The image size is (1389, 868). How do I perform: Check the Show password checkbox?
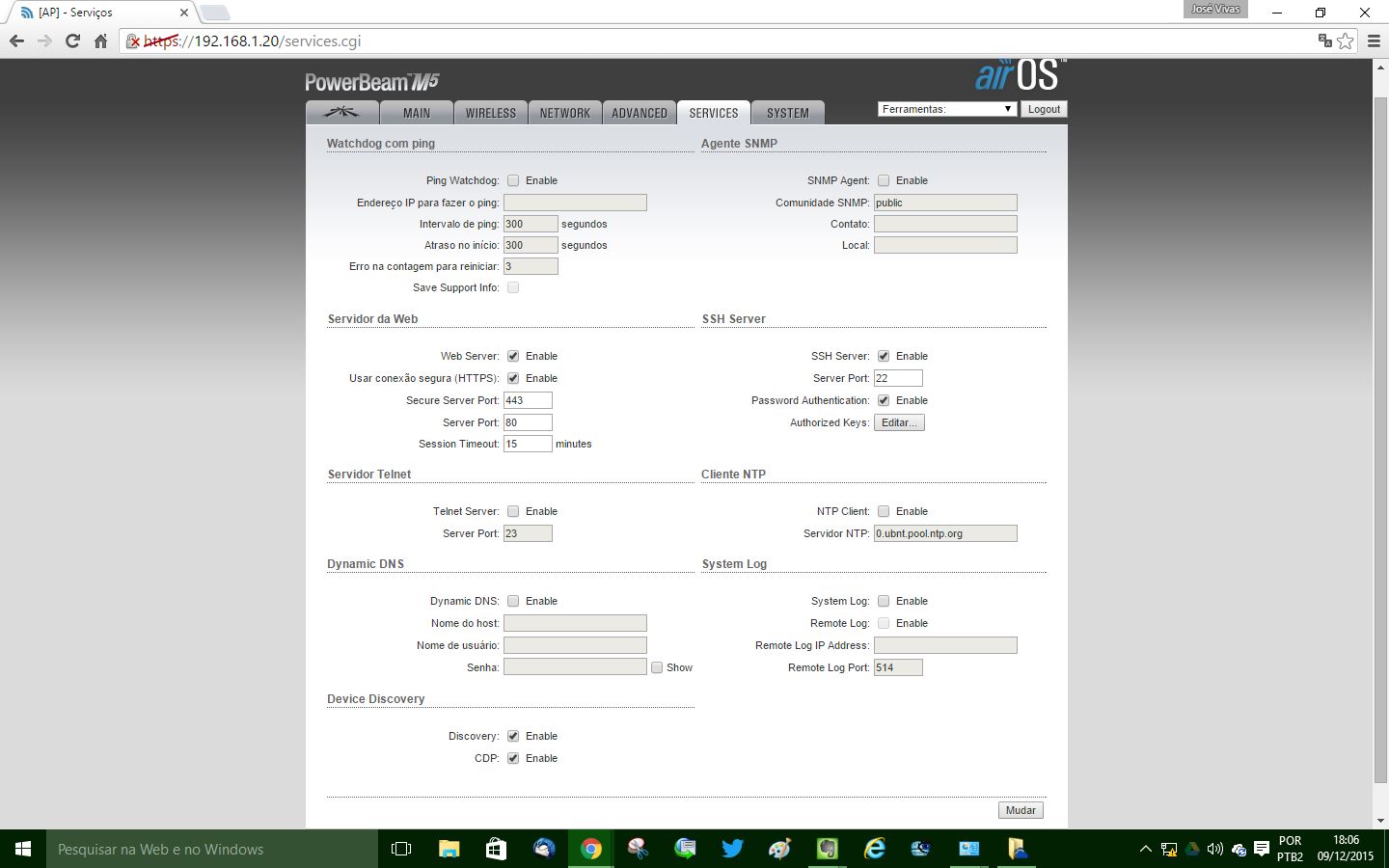657,667
